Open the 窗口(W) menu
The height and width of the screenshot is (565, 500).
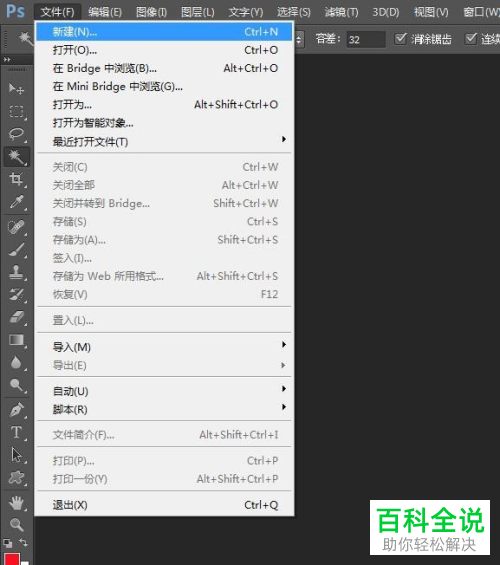[481, 12]
